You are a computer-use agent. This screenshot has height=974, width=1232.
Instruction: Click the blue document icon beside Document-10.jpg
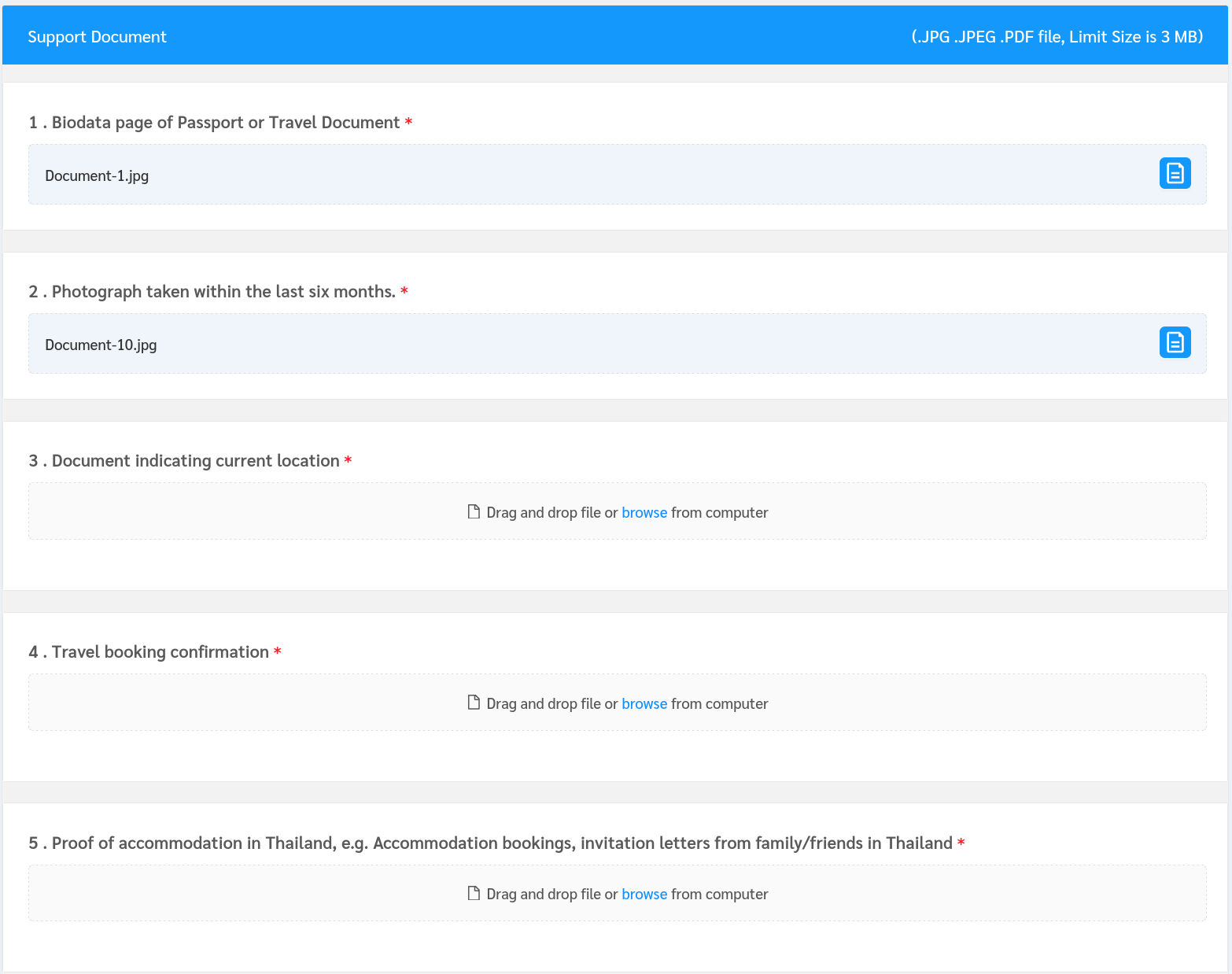coord(1175,342)
